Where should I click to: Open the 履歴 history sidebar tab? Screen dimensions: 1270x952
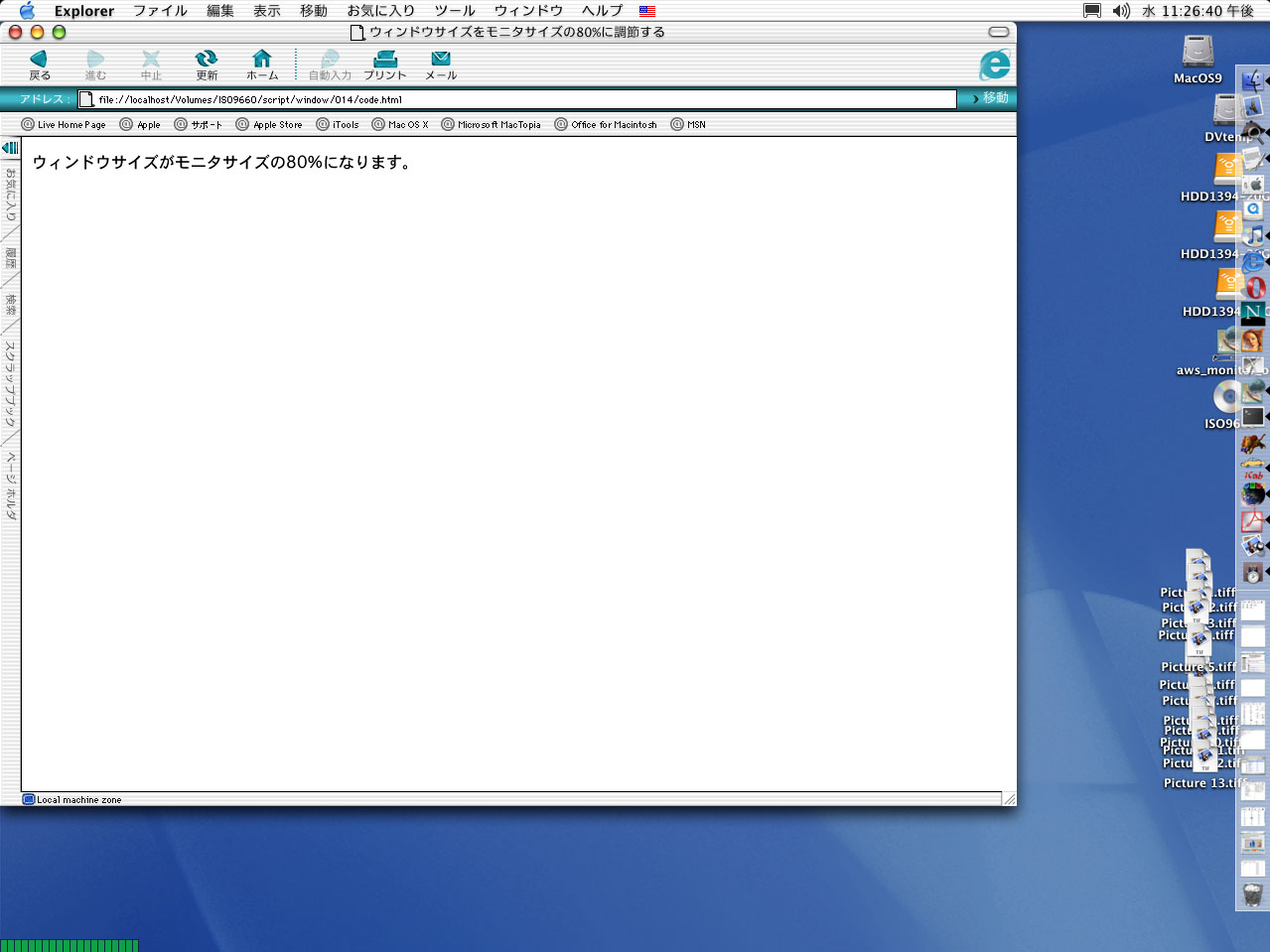pyautogui.click(x=11, y=258)
